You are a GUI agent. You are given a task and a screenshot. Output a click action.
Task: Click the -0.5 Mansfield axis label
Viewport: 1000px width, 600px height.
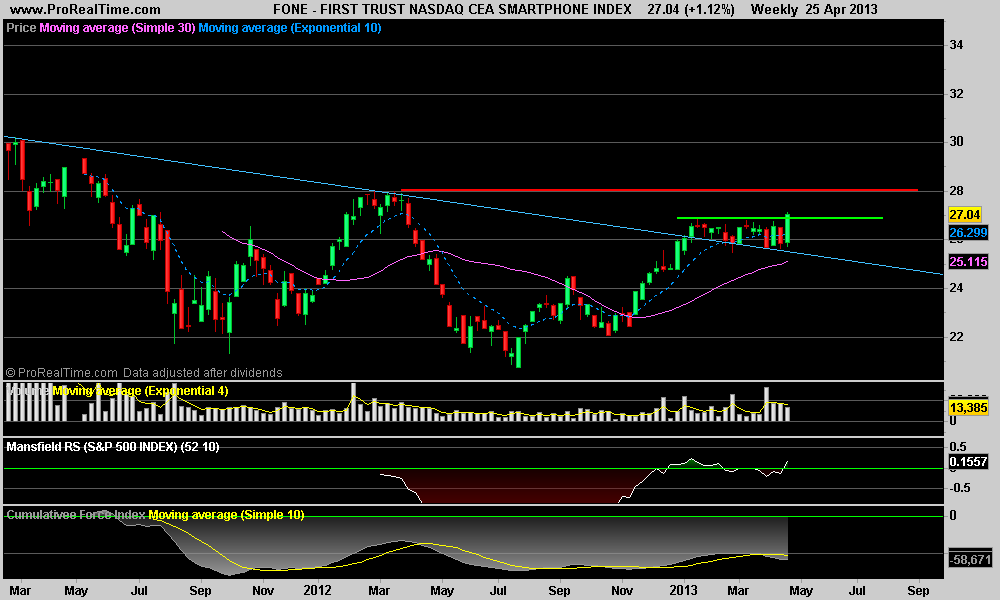[960, 488]
